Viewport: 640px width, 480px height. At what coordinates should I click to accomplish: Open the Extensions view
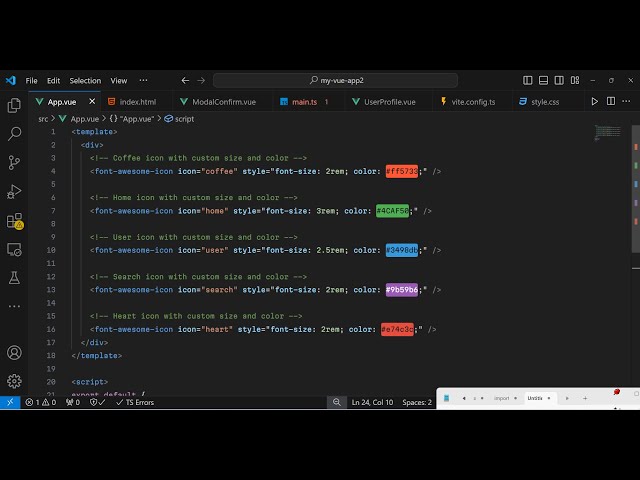point(14,220)
